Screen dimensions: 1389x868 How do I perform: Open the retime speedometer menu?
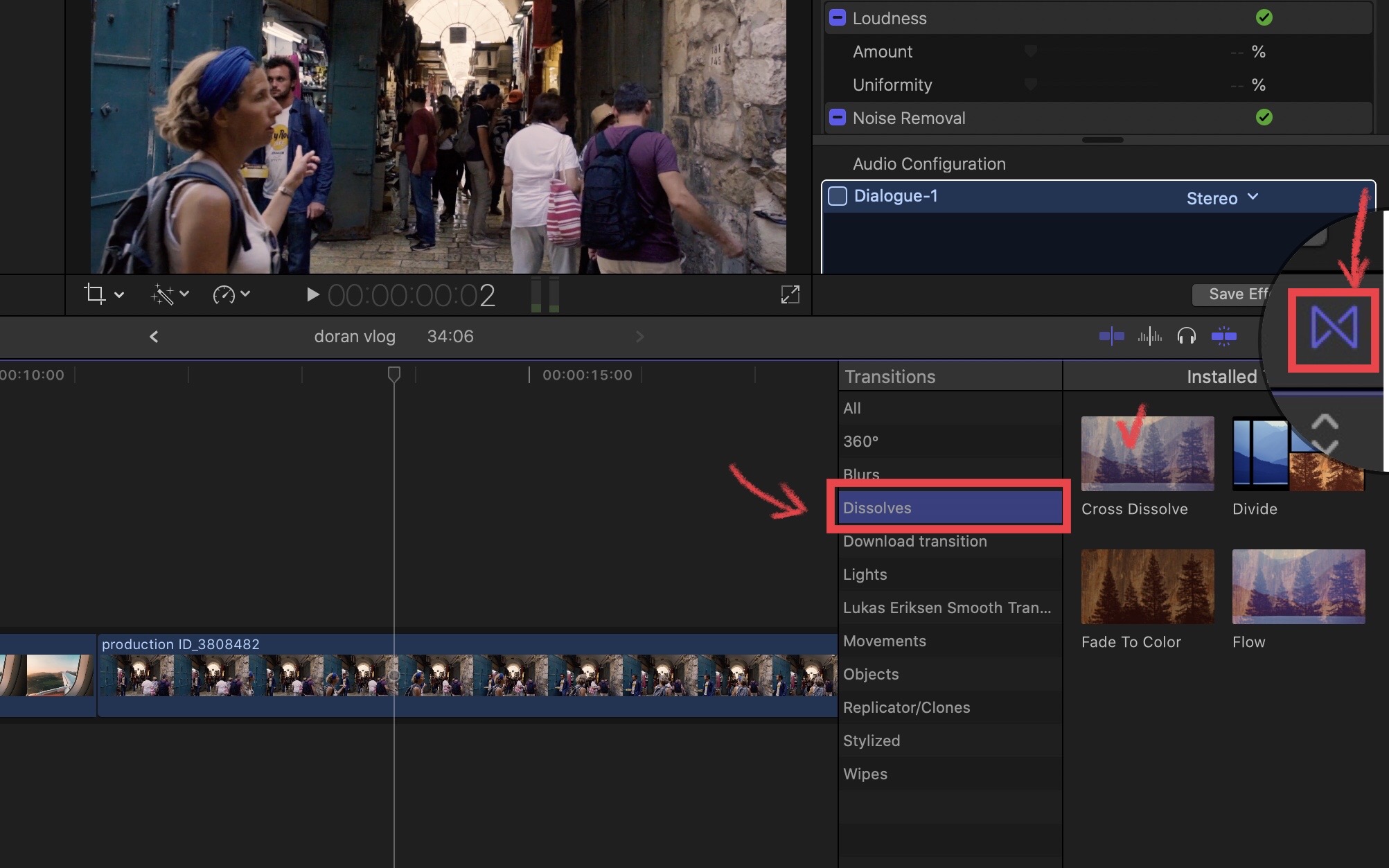pyautogui.click(x=224, y=294)
